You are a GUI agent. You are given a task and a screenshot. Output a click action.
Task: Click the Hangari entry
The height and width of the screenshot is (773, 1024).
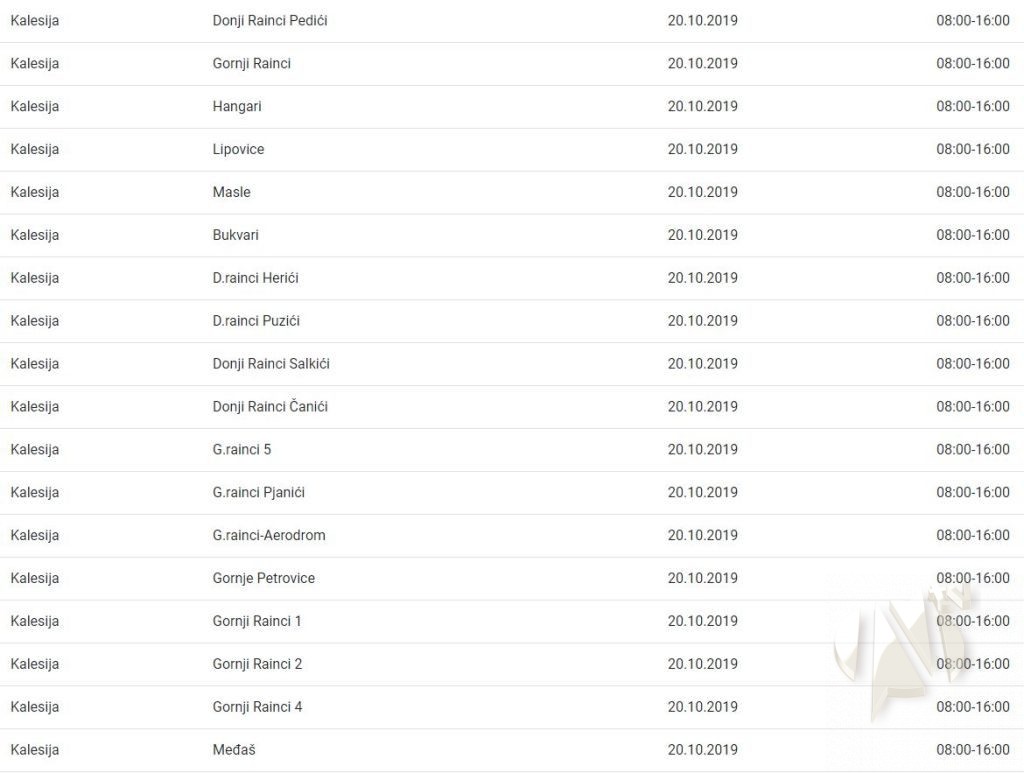(237, 107)
